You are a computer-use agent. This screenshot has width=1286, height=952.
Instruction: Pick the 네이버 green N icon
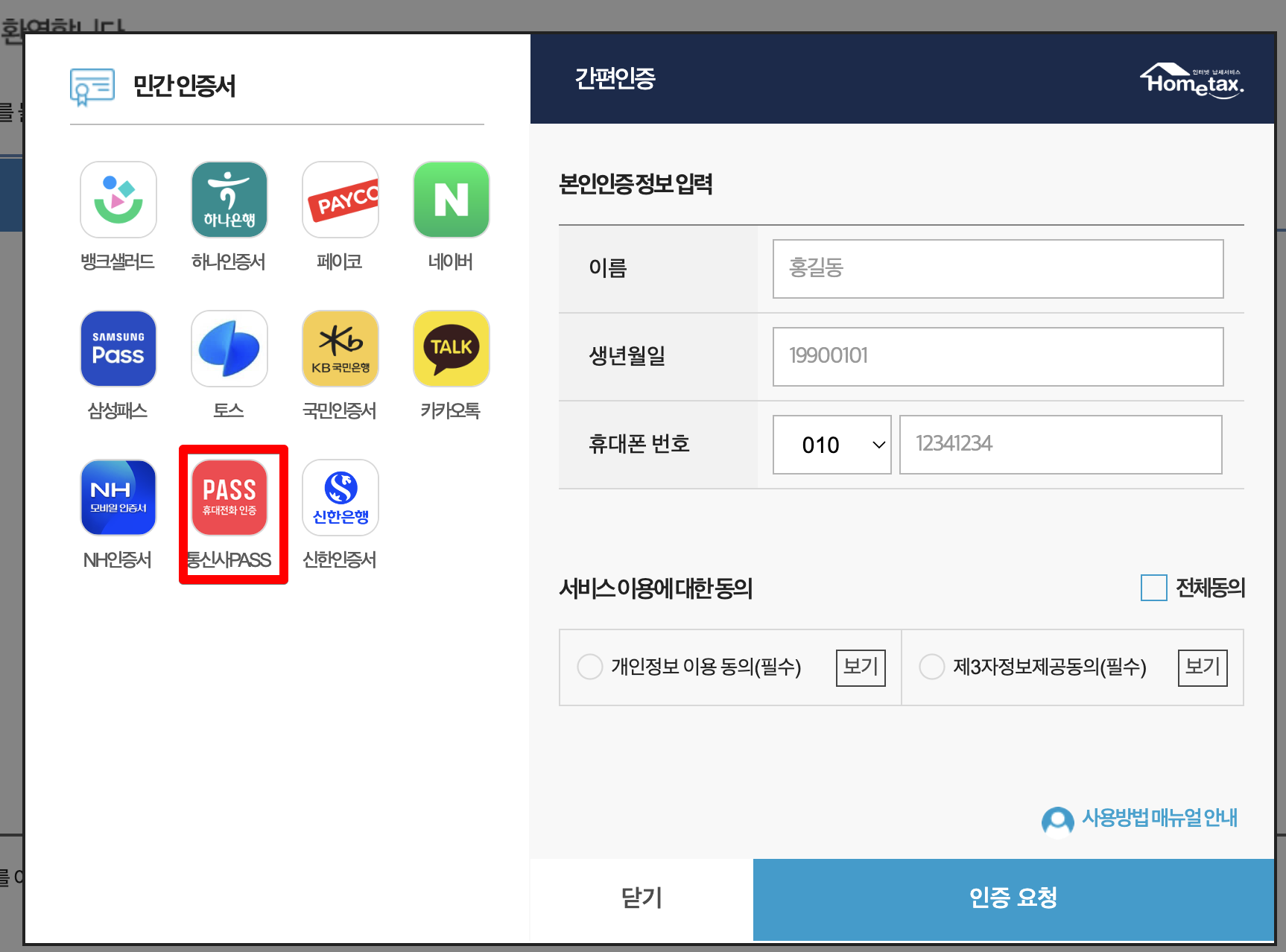[452, 200]
